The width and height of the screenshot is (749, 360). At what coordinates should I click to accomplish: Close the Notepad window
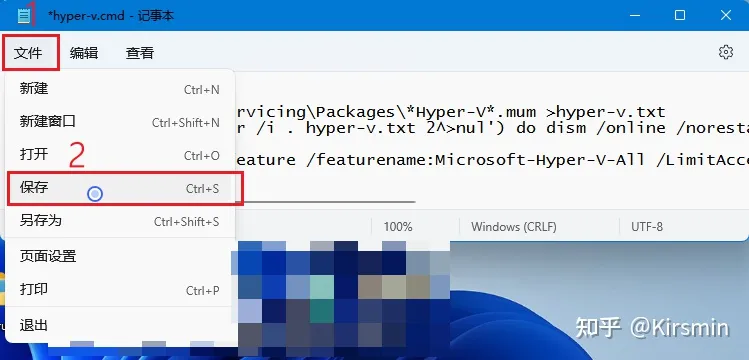[x=725, y=15]
